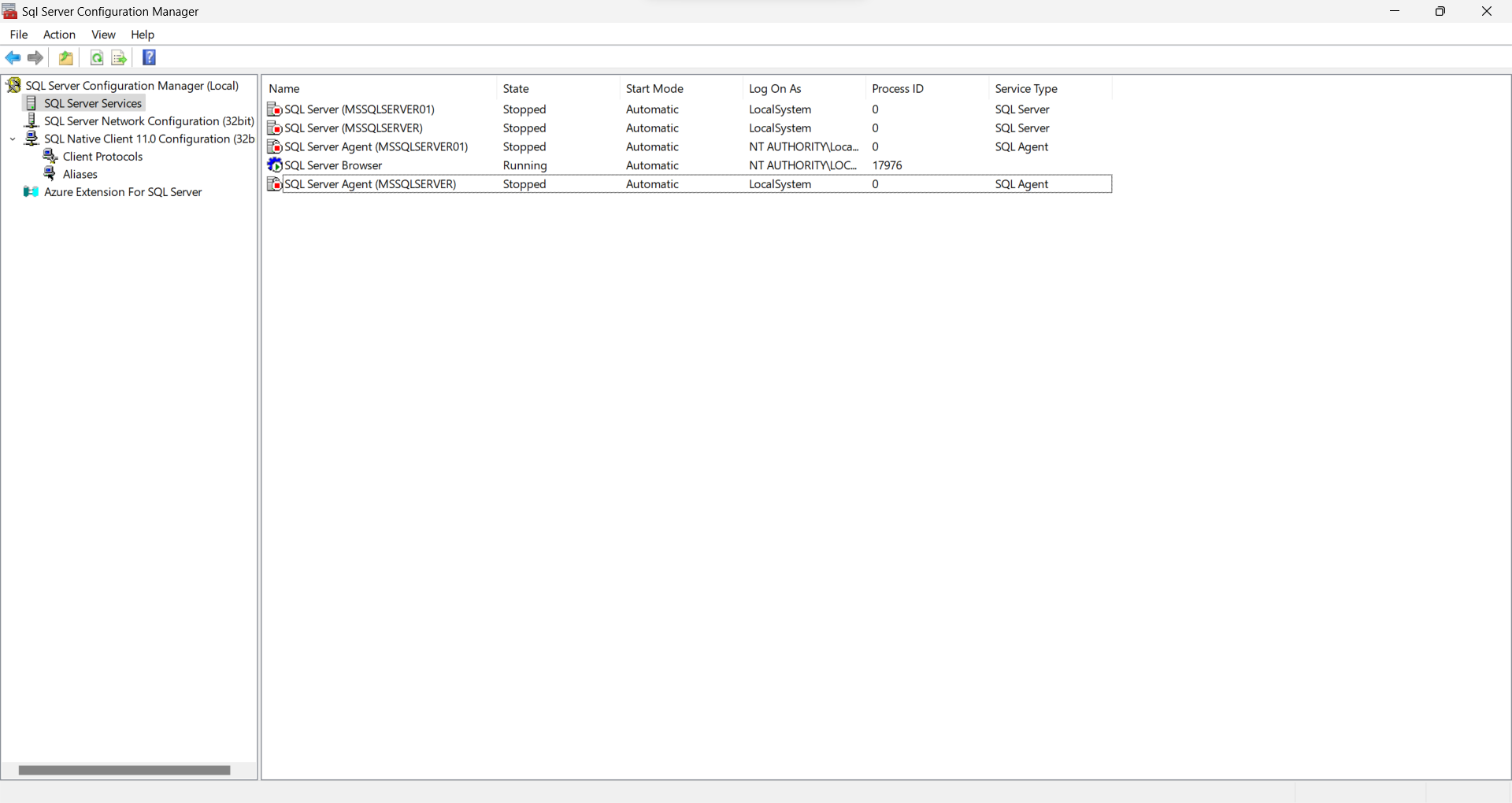Click the NT AUTHORITY\Loca... log on cell

tap(804, 146)
